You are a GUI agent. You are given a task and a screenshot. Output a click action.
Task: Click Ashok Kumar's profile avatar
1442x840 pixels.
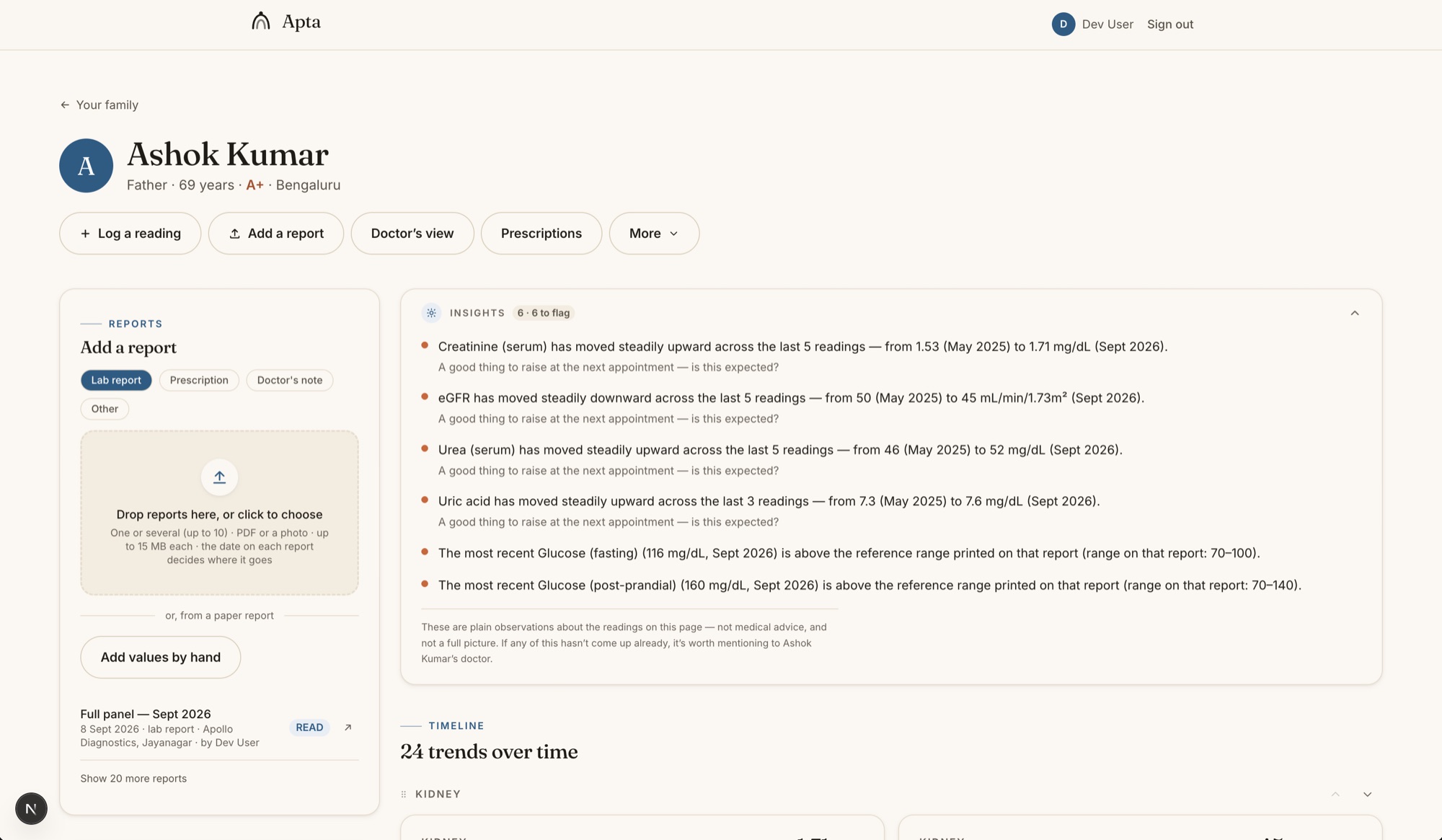(x=86, y=165)
